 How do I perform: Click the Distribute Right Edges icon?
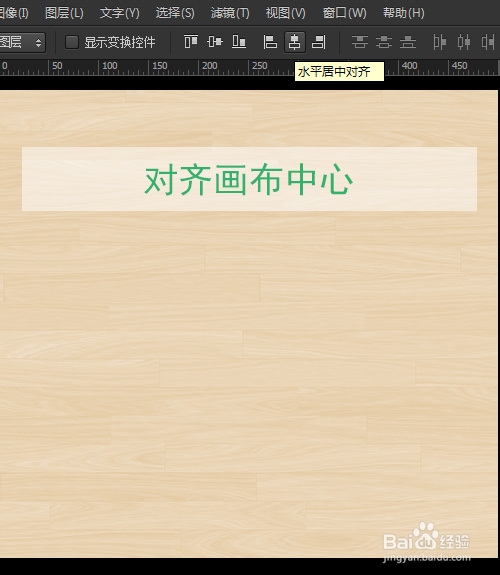488,42
